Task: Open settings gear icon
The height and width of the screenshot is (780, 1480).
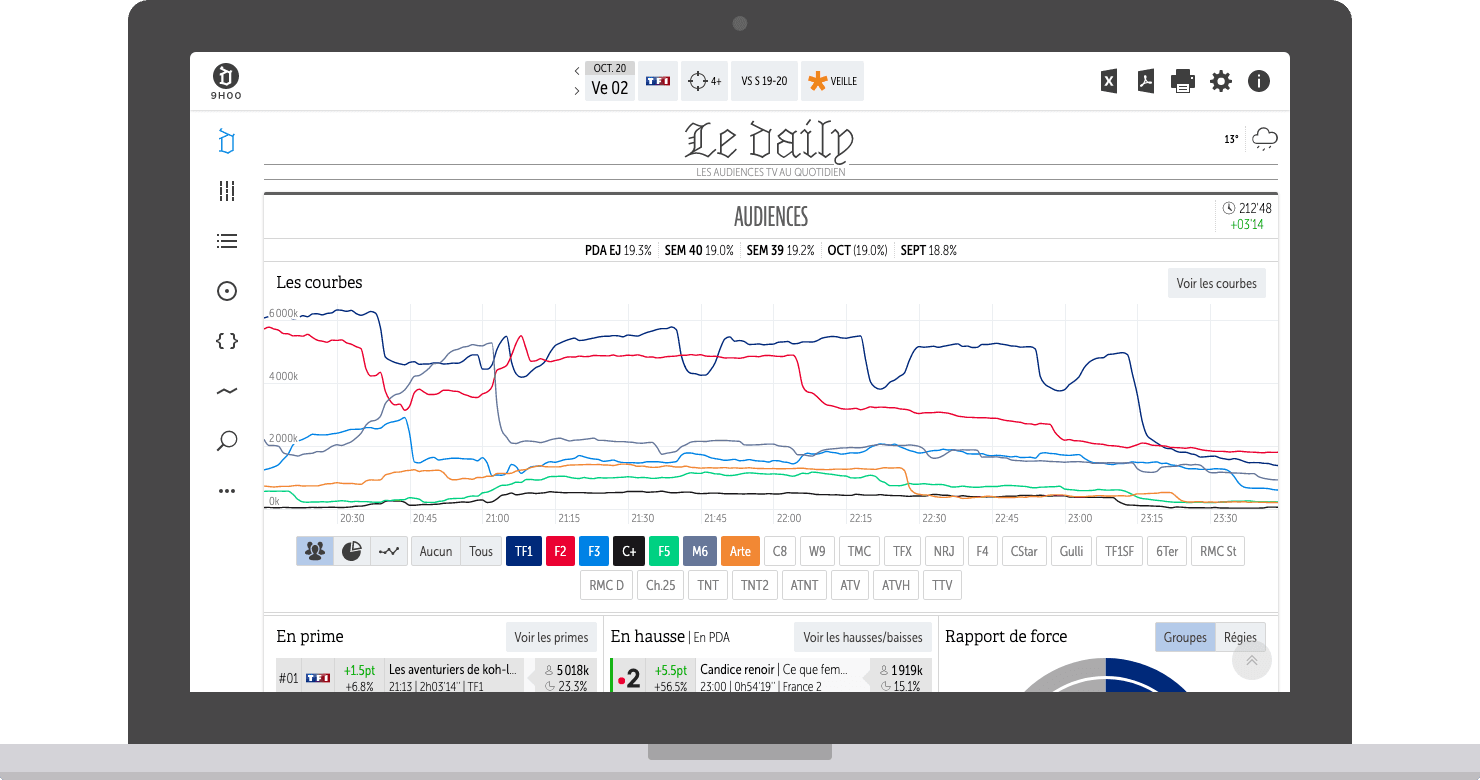Action: 1221,82
